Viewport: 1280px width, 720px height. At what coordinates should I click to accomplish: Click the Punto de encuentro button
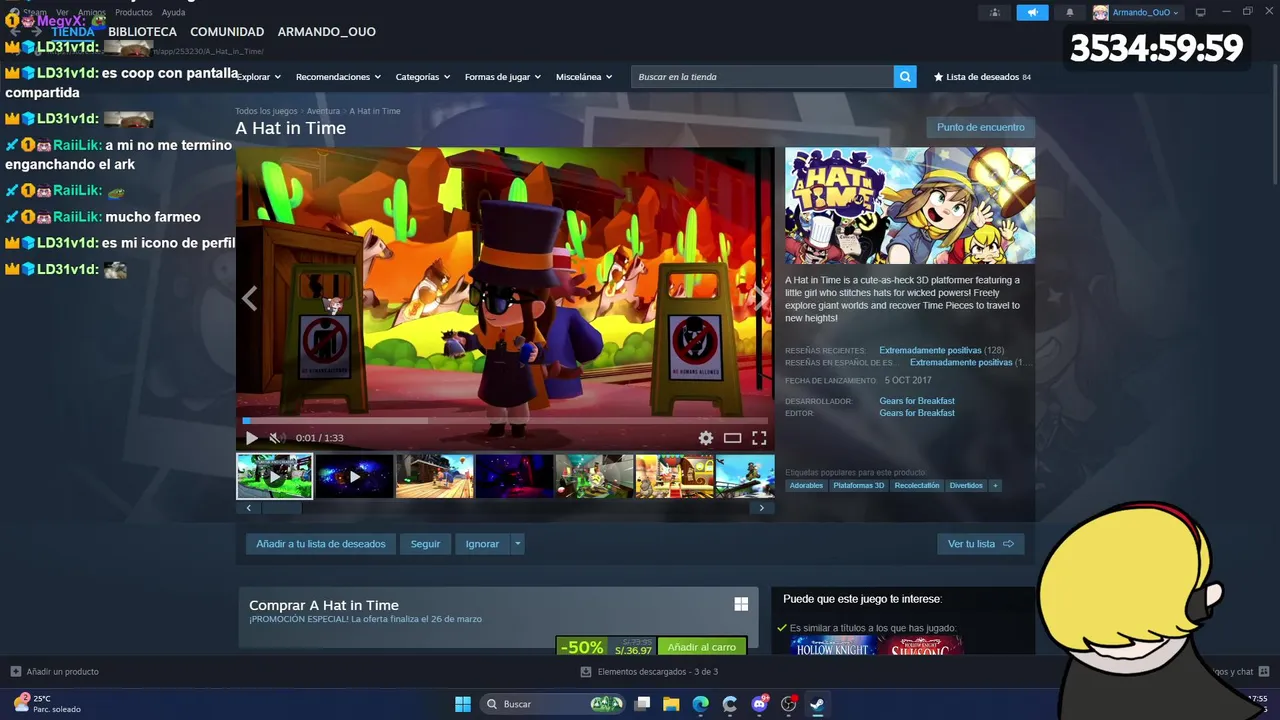click(981, 127)
